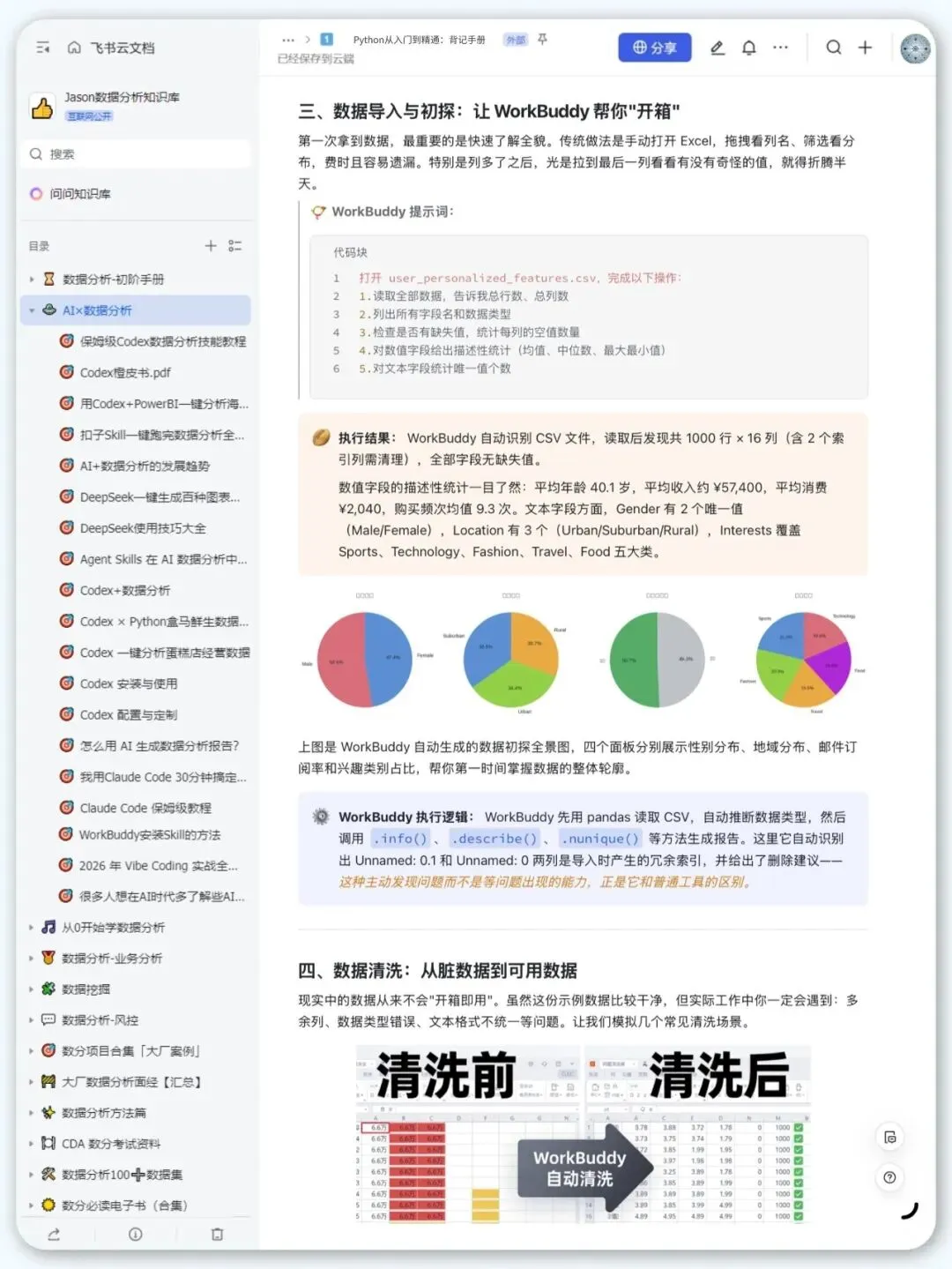Click the 外部 tag in title bar
This screenshot has width=952, height=1269.
point(516,40)
